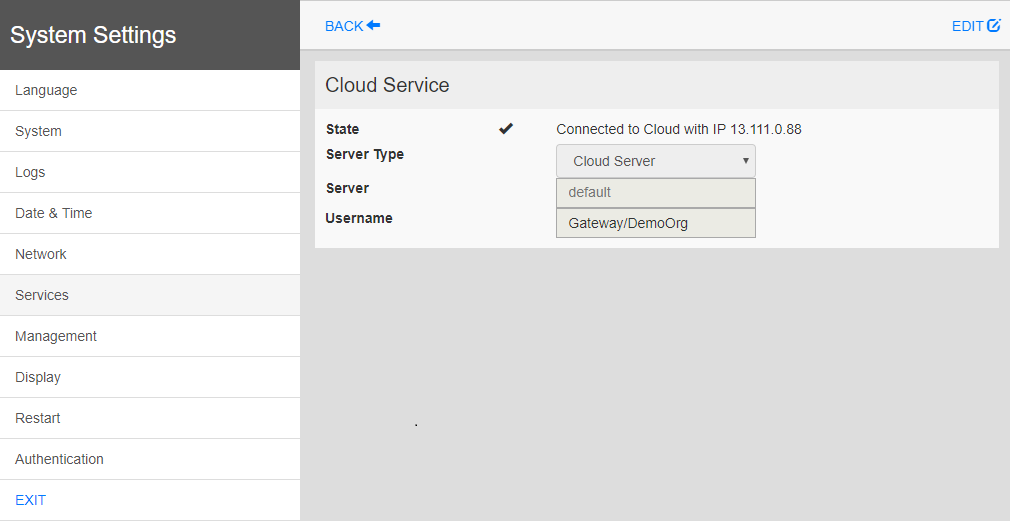Viewport: 1010px width, 521px height.
Task: Open the Server Type dropdown
Action: (x=656, y=161)
